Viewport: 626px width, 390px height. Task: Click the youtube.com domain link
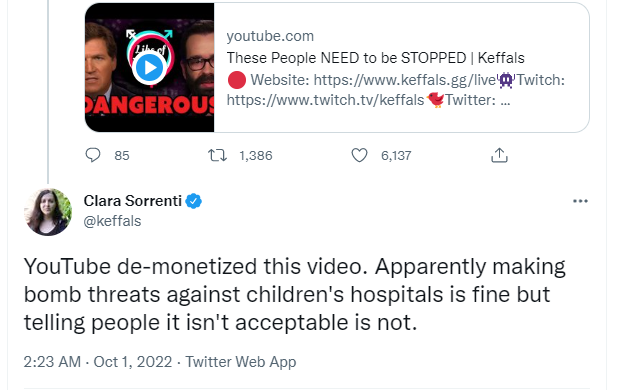pyautogui.click(x=270, y=36)
